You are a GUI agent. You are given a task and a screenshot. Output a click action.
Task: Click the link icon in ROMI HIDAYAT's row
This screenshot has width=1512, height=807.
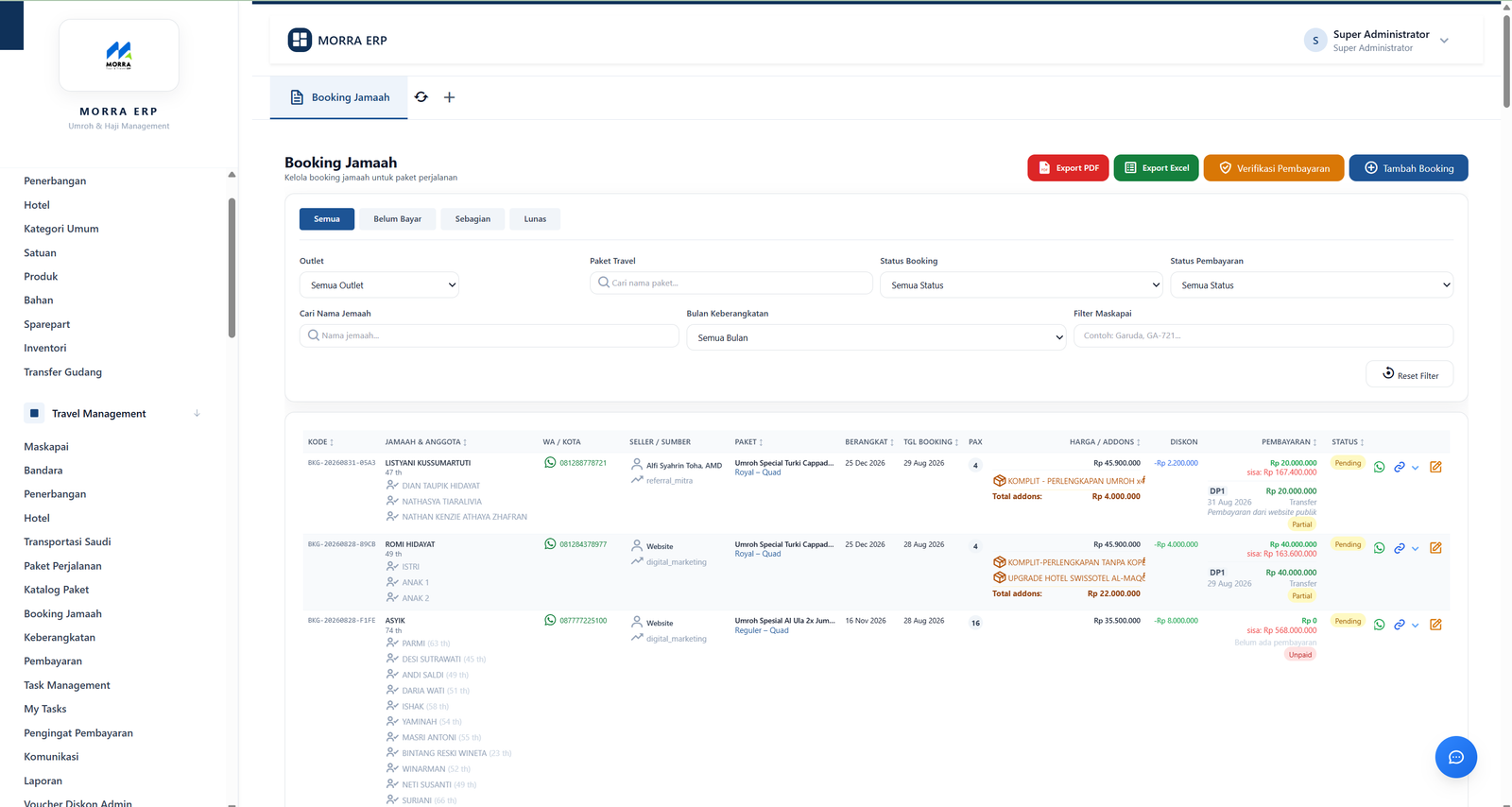[x=1400, y=548]
